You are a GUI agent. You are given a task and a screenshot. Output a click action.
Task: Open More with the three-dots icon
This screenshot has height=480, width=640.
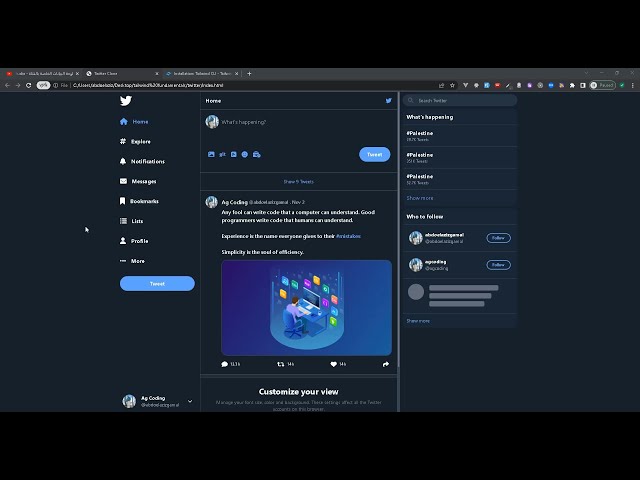[123, 260]
